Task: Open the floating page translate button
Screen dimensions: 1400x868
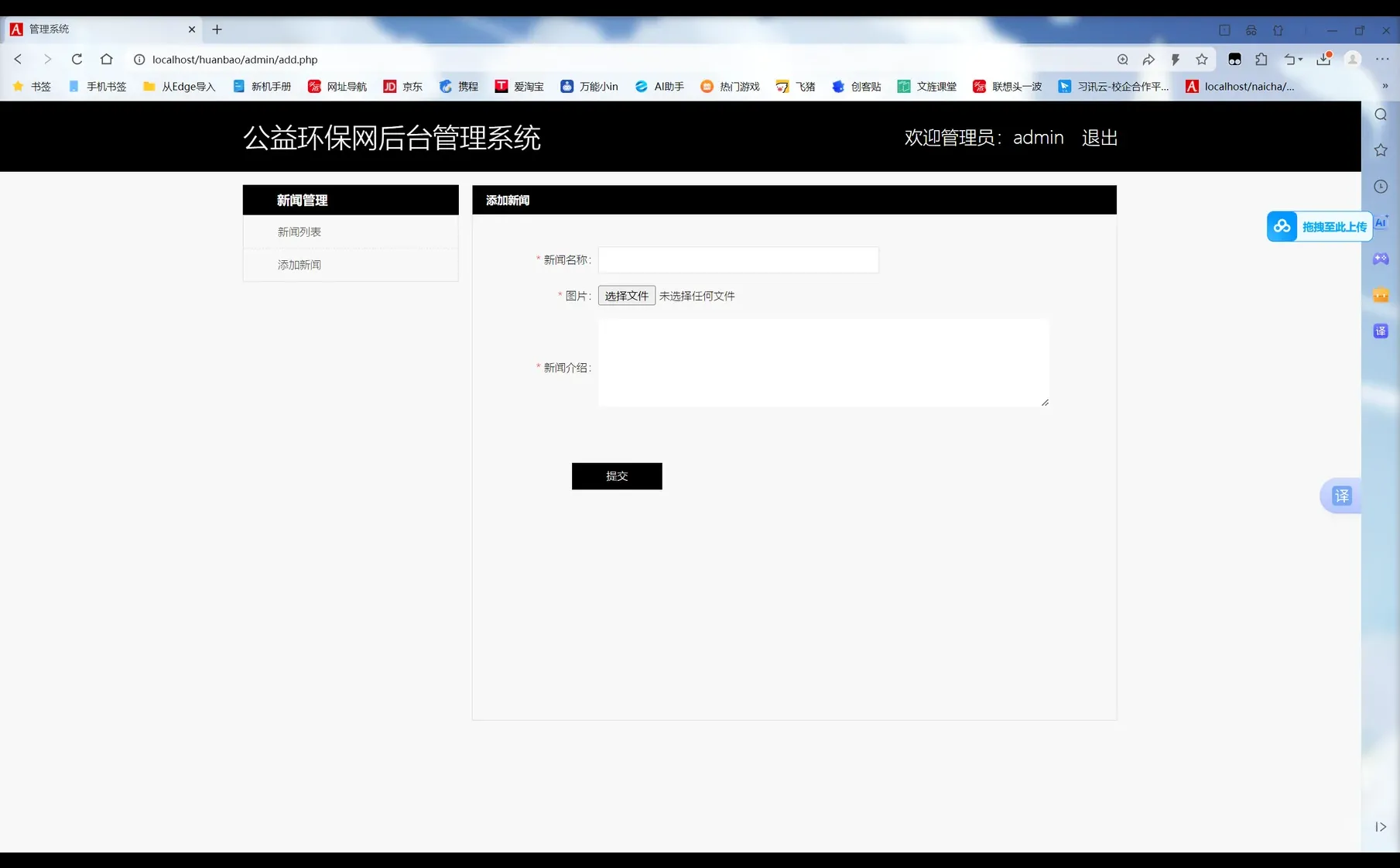Action: click(x=1341, y=496)
